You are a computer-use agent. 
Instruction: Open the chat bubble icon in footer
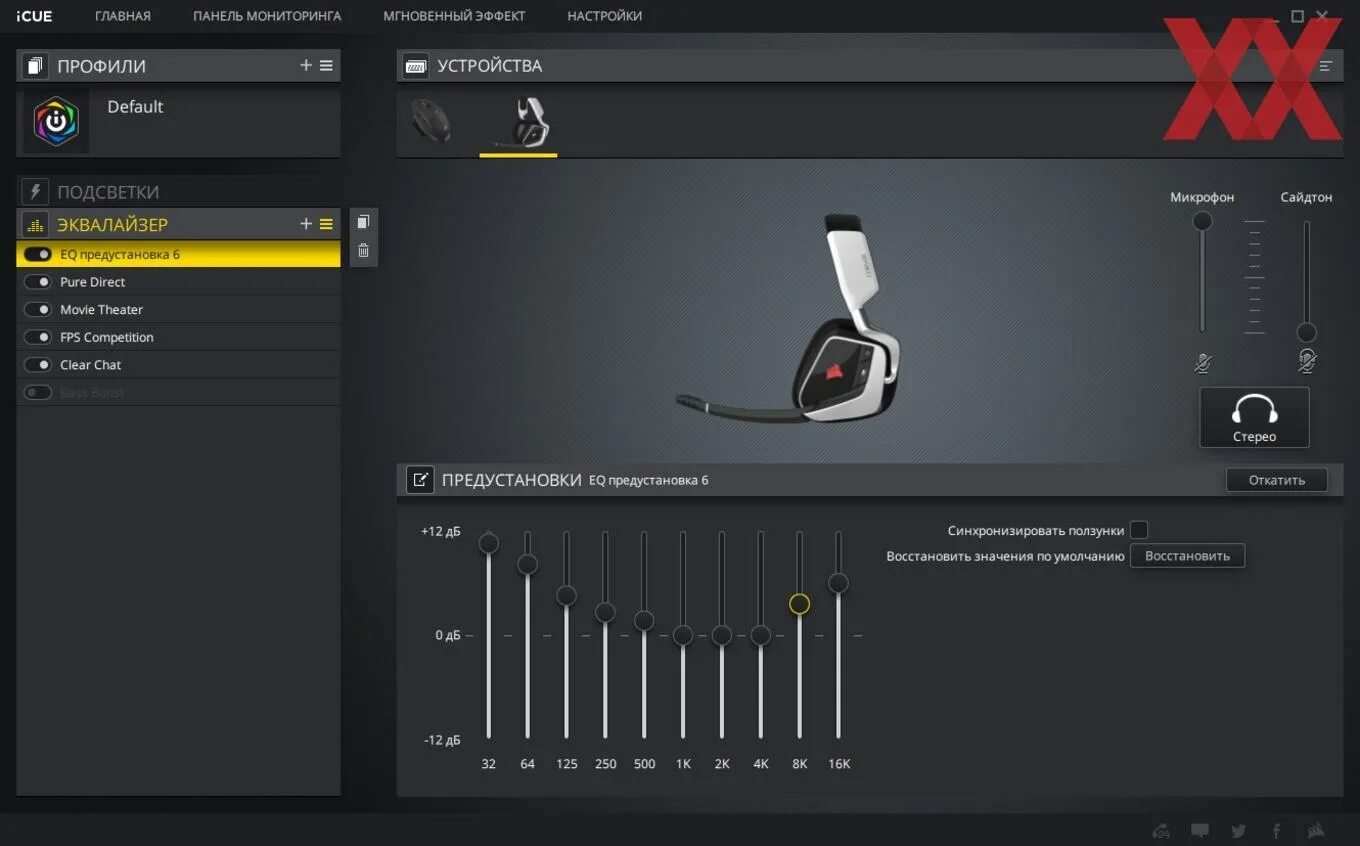tap(1200, 830)
